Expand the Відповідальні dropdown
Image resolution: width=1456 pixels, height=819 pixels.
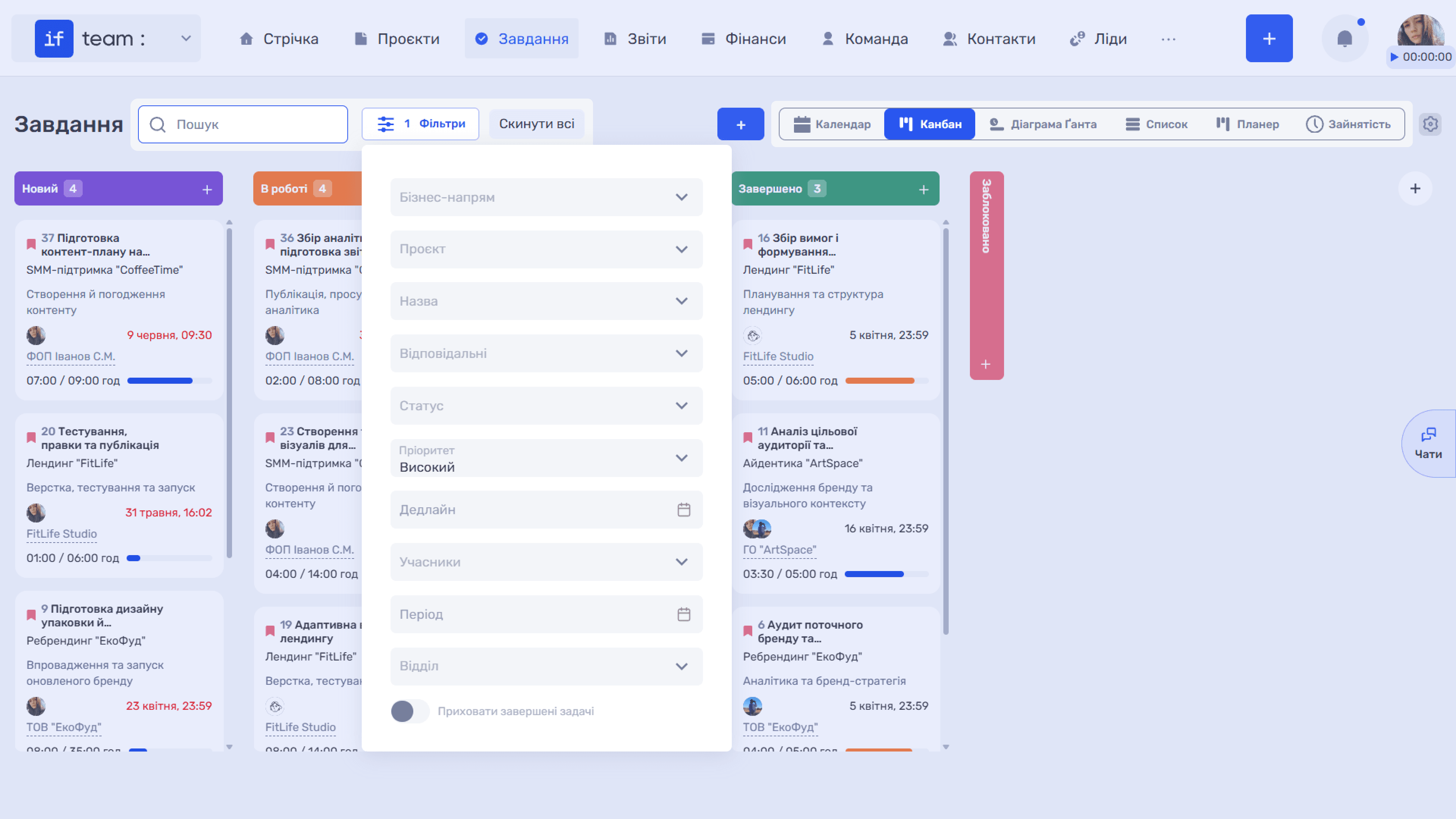(x=546, y=353)
